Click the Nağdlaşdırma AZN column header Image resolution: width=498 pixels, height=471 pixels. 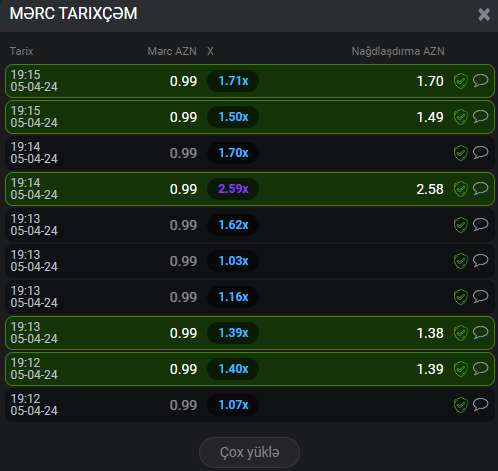coord(398,51)
